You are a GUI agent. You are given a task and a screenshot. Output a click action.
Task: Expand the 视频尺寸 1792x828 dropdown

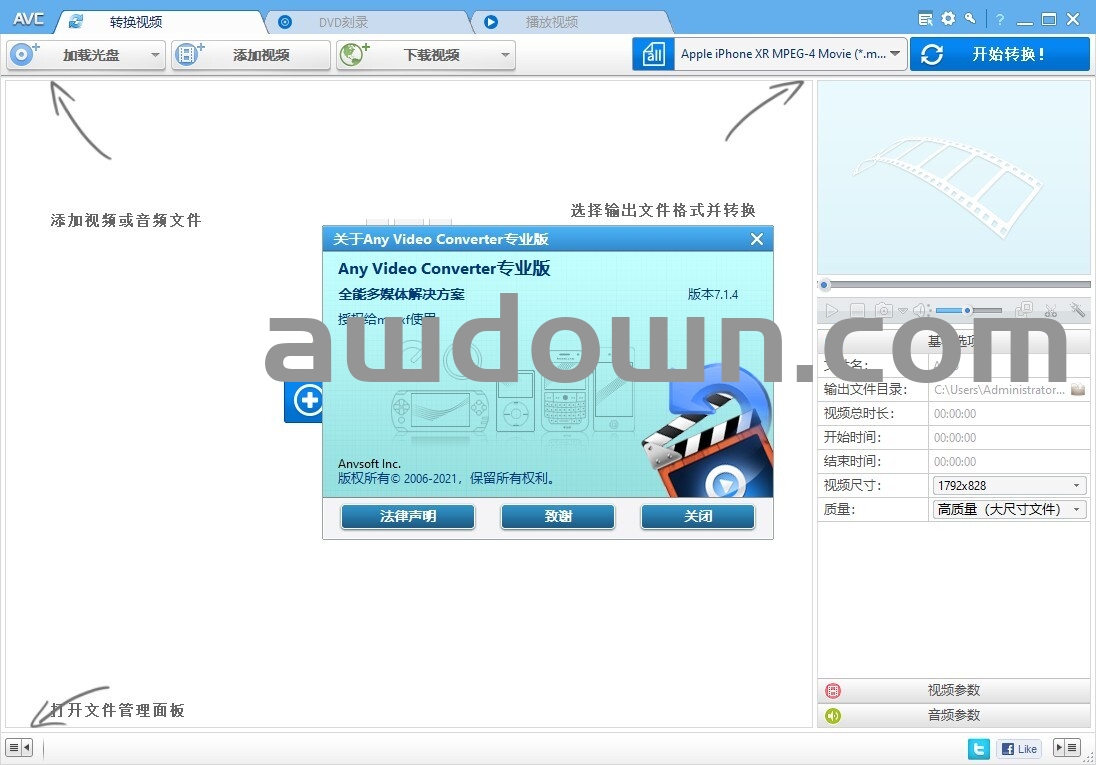pyautogui.click(x=1008, y=485)
